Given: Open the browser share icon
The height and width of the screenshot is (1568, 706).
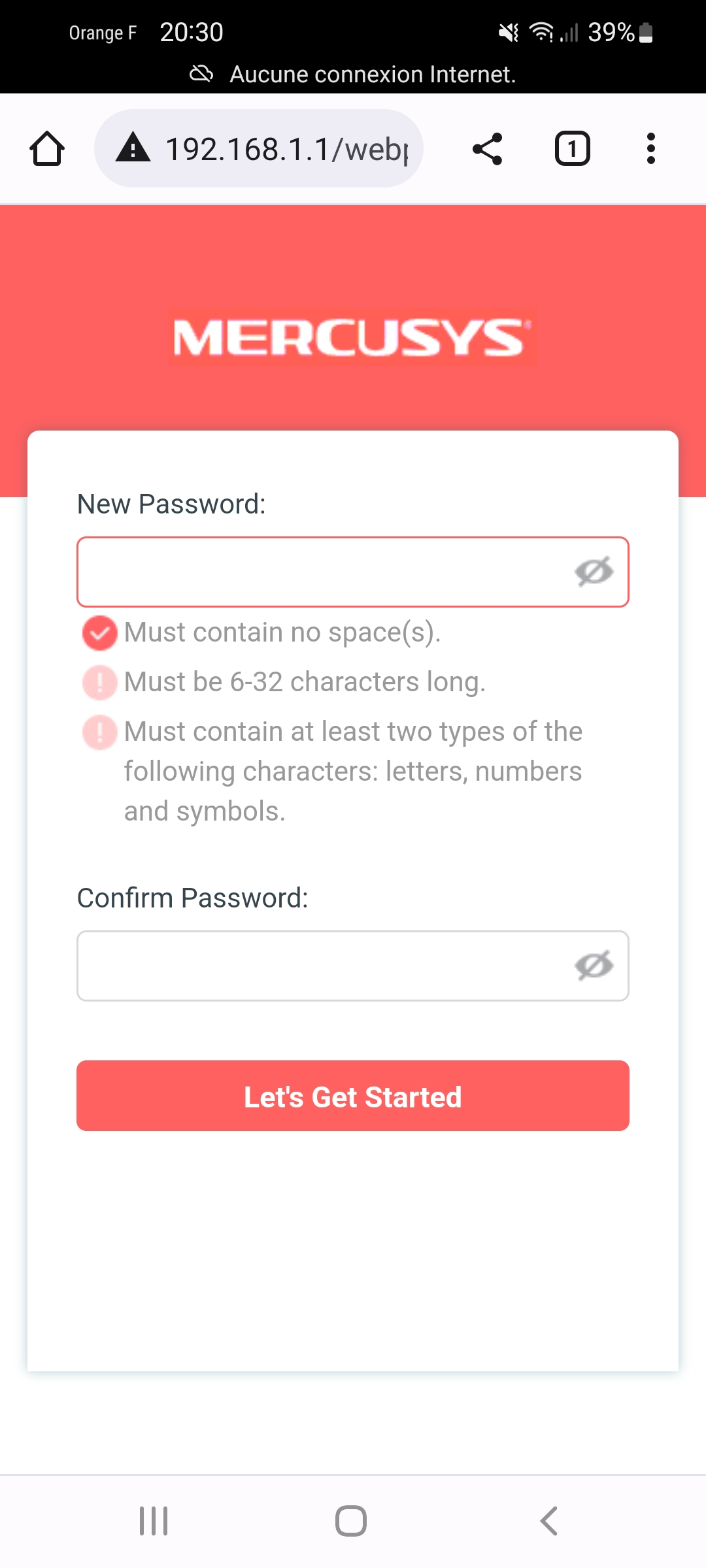Looking at the screenshot, I should click(488, 149).
